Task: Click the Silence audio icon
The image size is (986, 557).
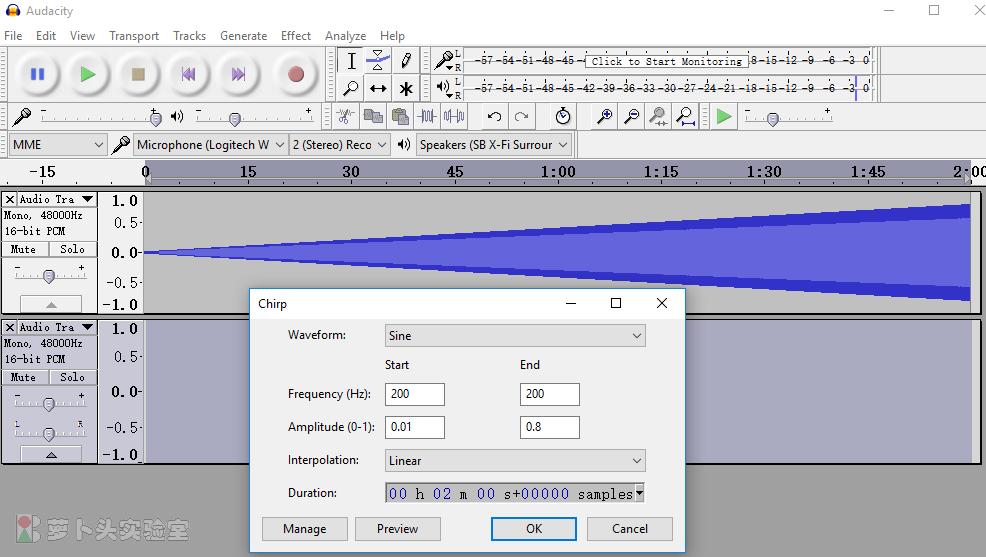Action: (454, 116)
